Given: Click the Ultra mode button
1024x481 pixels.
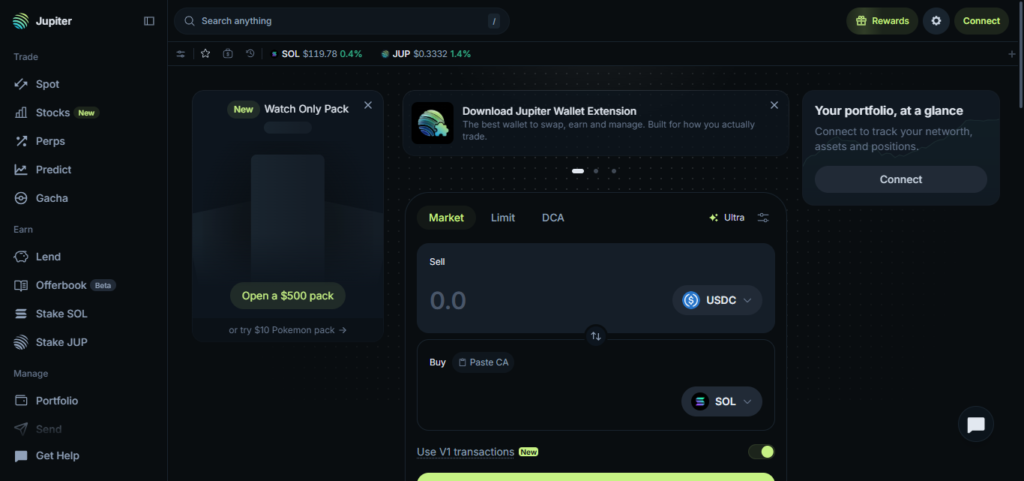Looking at the screenshot, I should point(726,218).
